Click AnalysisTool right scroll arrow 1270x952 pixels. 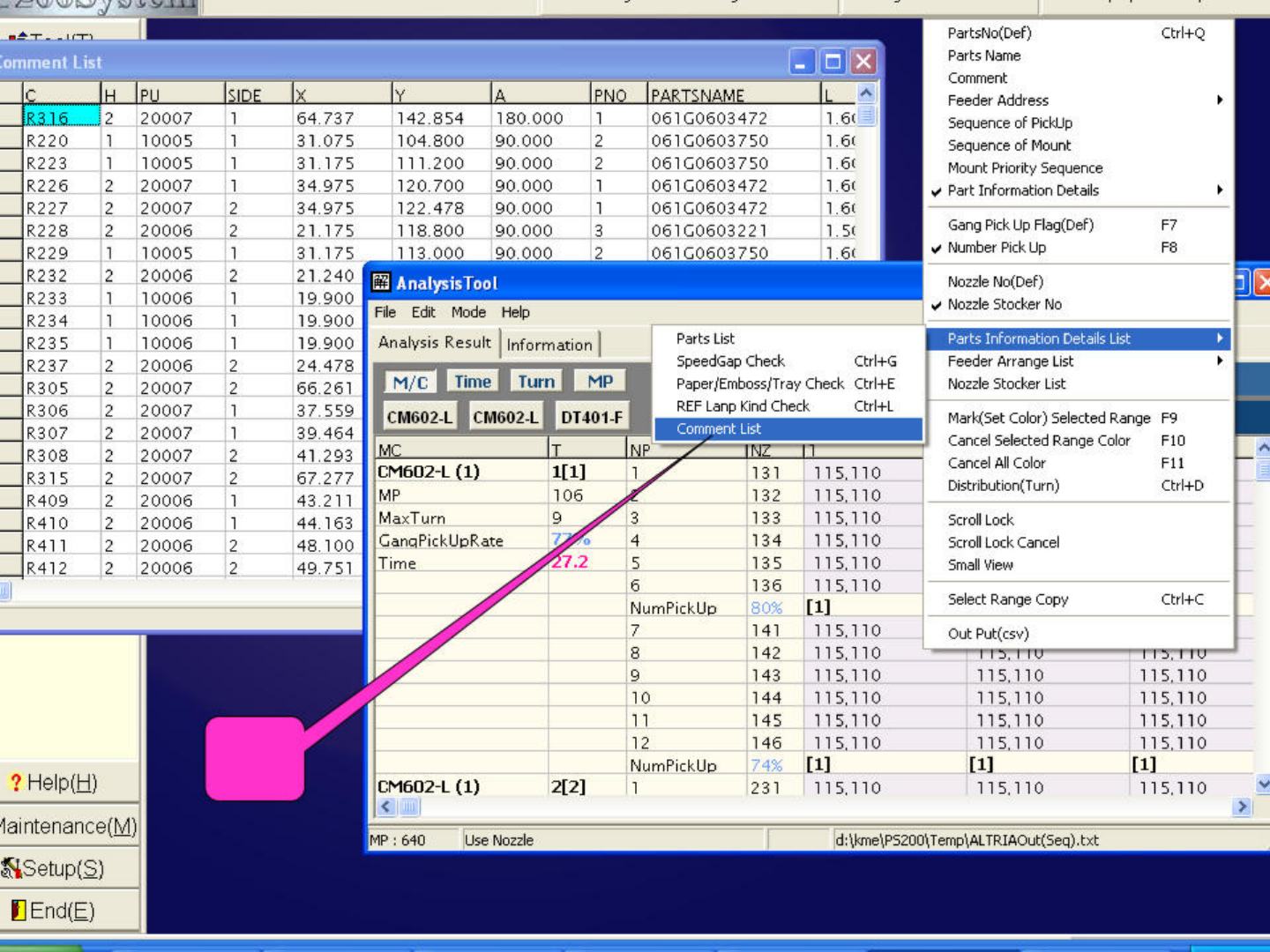coord(1242,807)
